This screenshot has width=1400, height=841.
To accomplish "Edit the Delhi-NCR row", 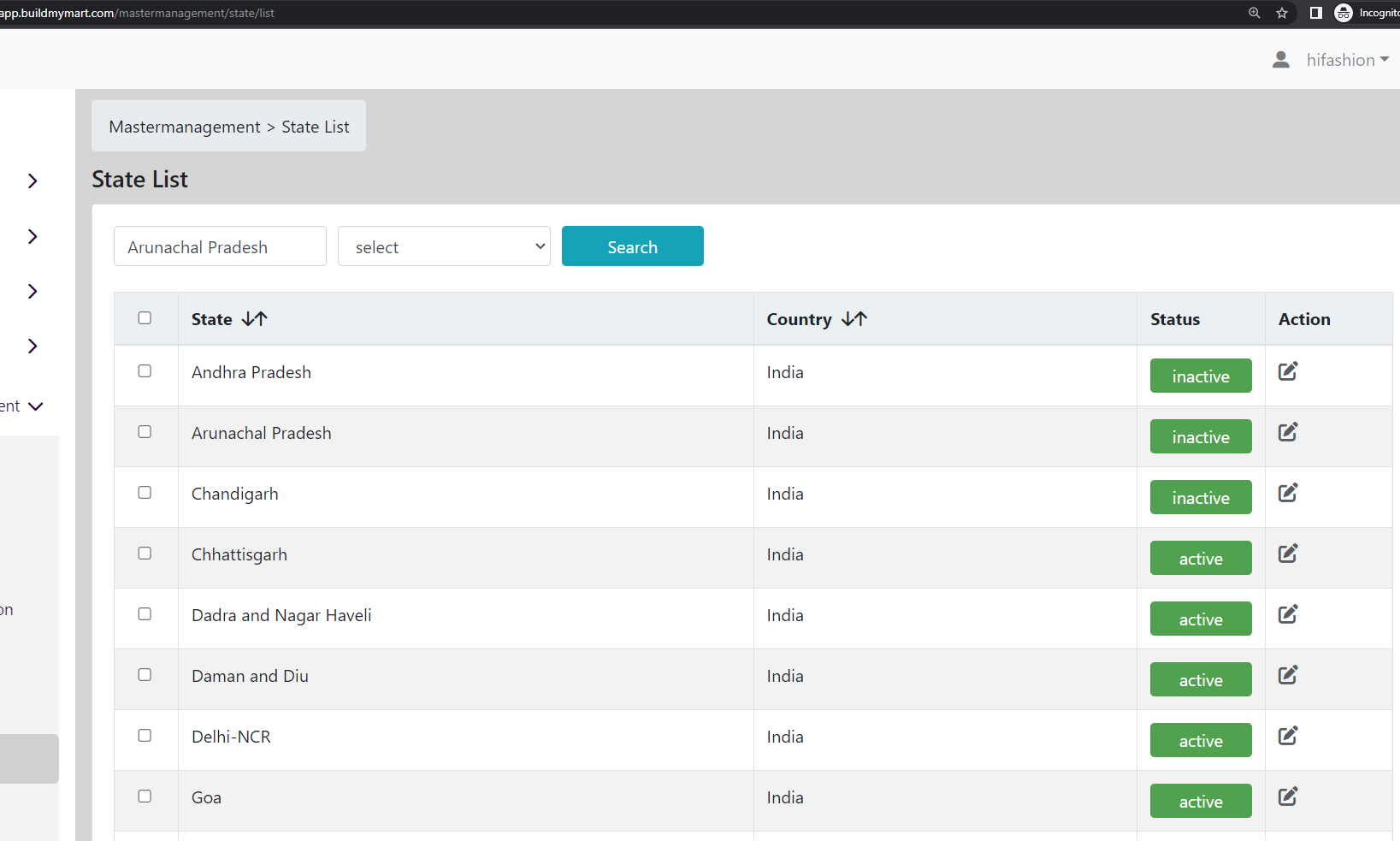I will 1288,736.
